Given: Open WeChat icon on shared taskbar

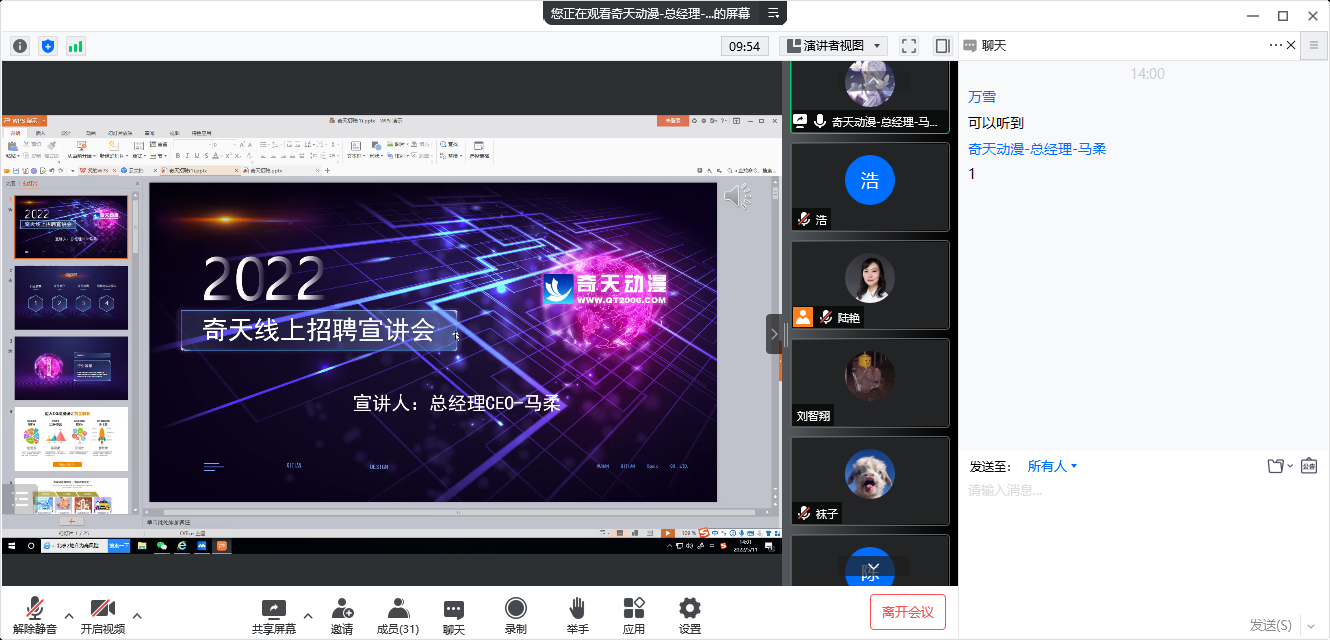Looking at the screenshot, I should point(162,546).
